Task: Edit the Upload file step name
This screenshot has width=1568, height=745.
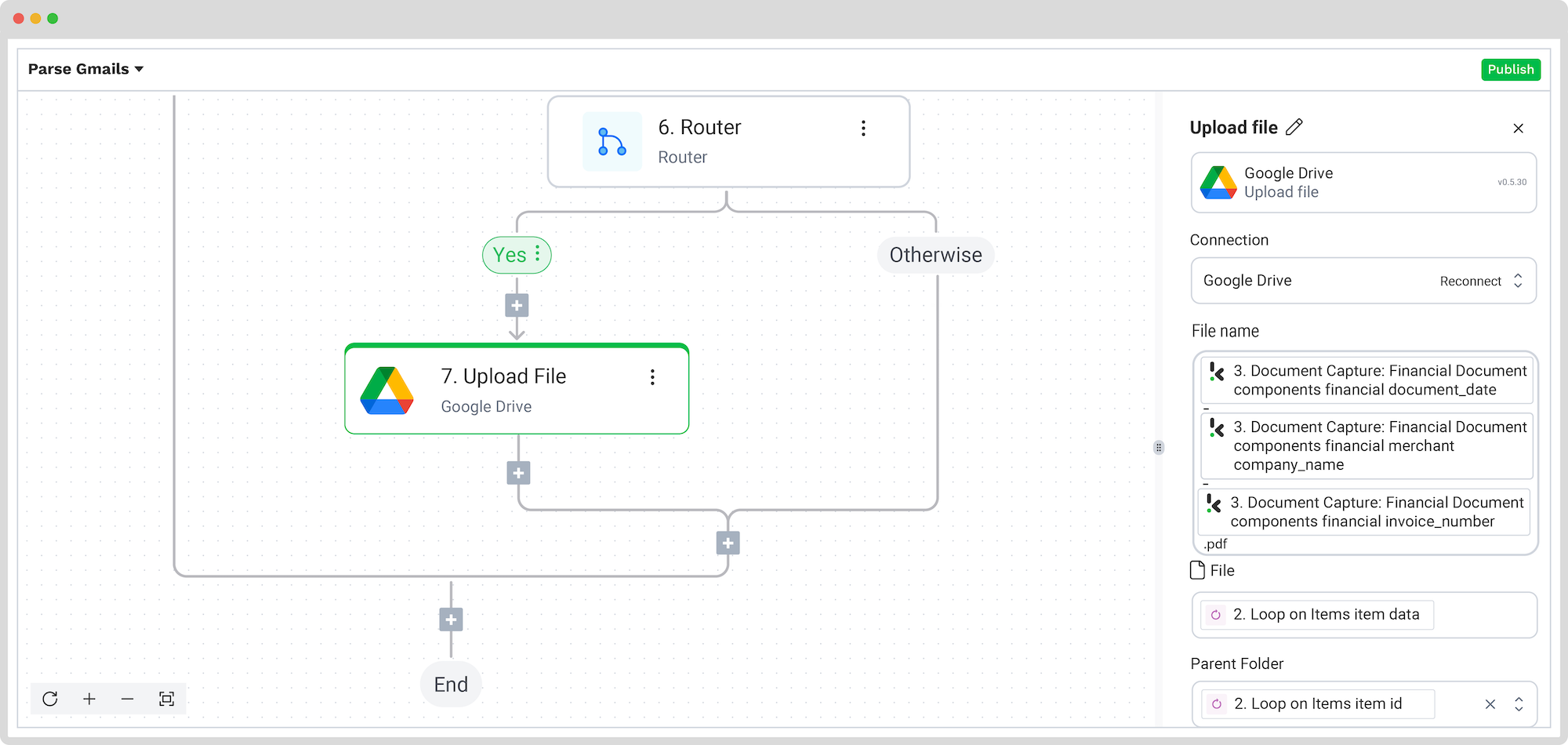Action: 1294,127
